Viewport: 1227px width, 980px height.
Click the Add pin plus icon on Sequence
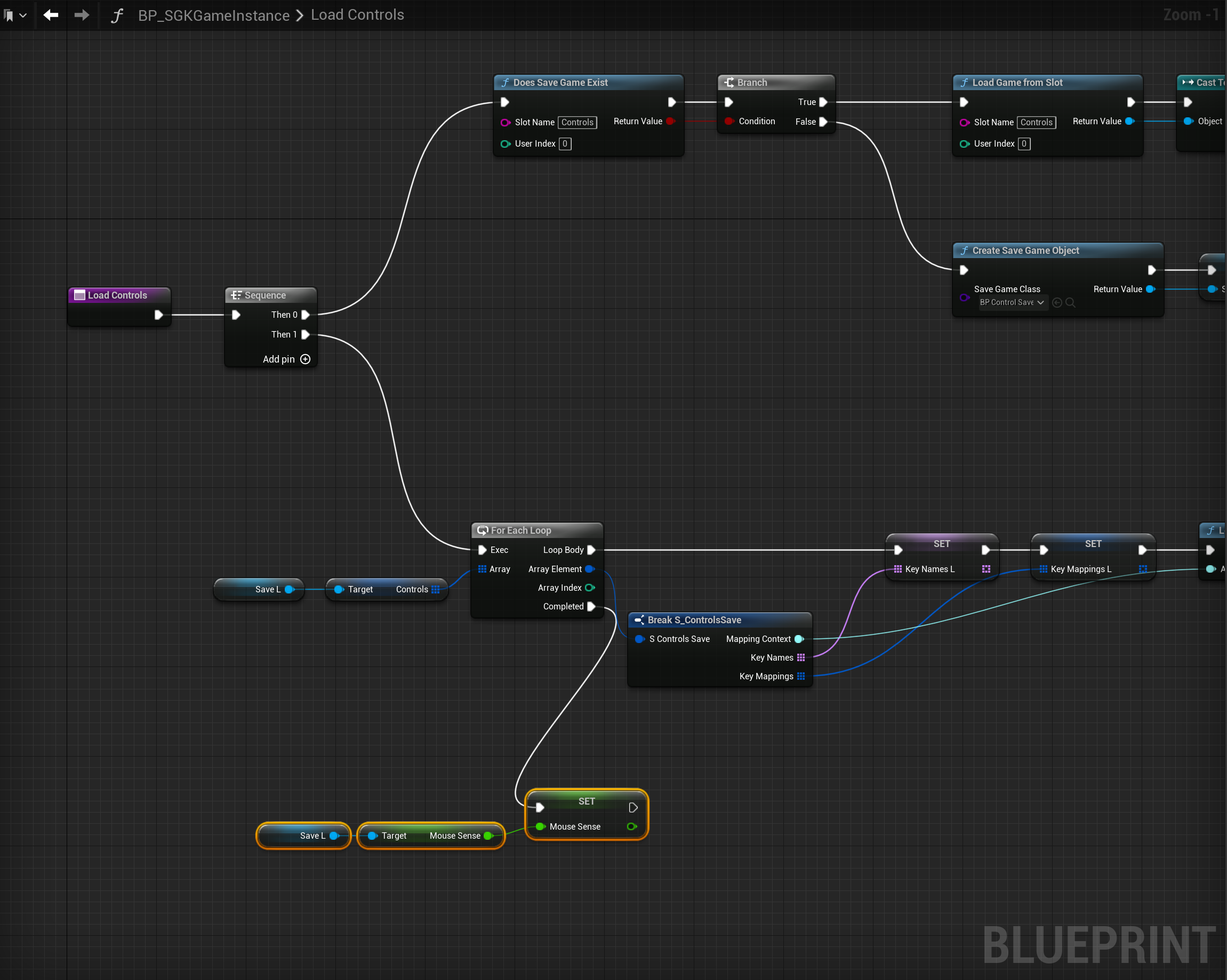pos(305,359)
